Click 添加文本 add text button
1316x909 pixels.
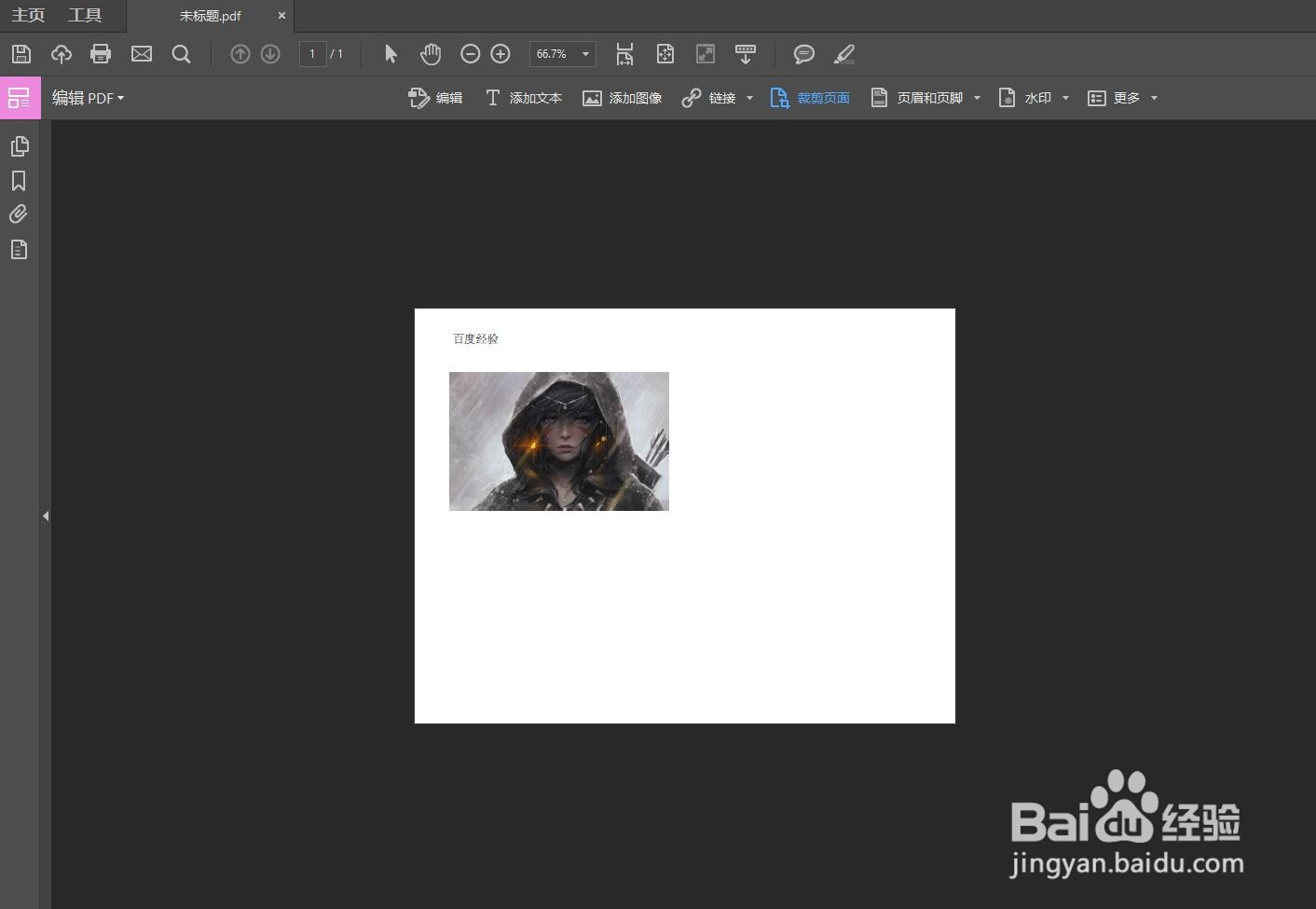click(x=523, y=98)
